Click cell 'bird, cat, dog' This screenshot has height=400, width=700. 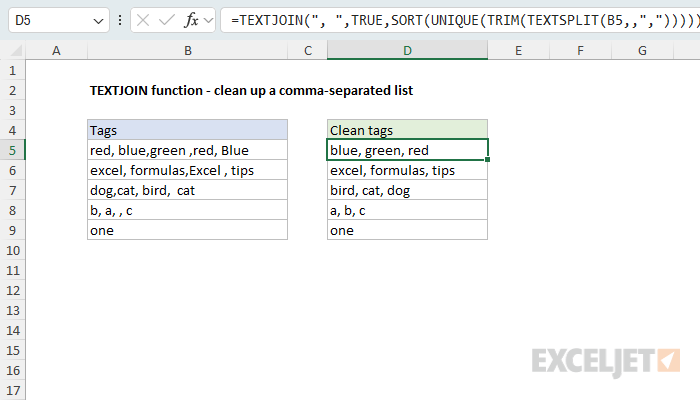point(407,191)
